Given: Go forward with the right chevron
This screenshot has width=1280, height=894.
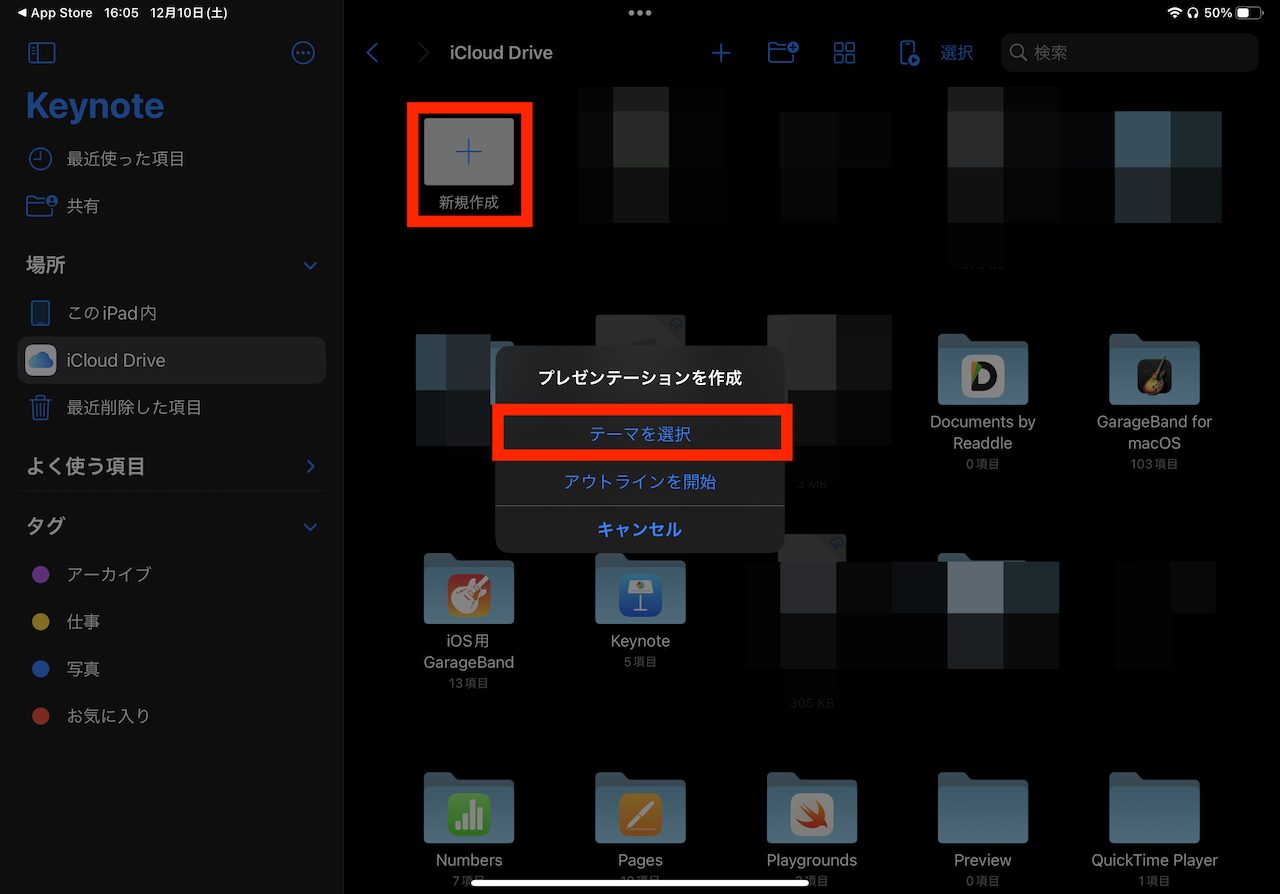Looking at the screenshot, I should [424, 53].
